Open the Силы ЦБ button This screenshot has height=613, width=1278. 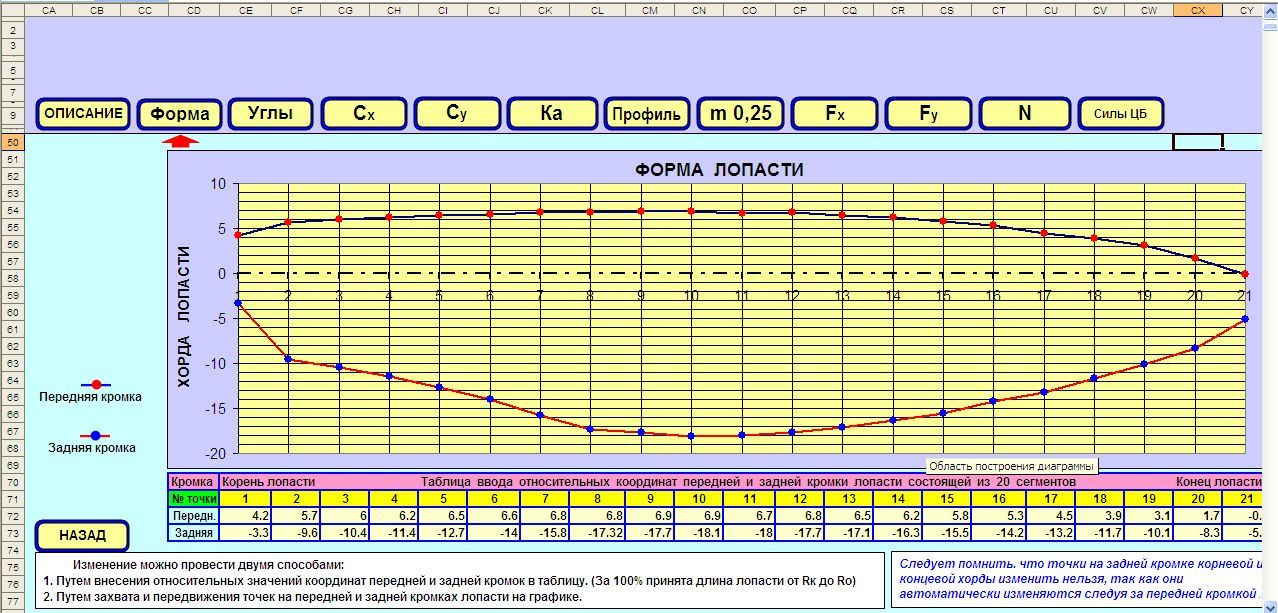point(1120,114)
